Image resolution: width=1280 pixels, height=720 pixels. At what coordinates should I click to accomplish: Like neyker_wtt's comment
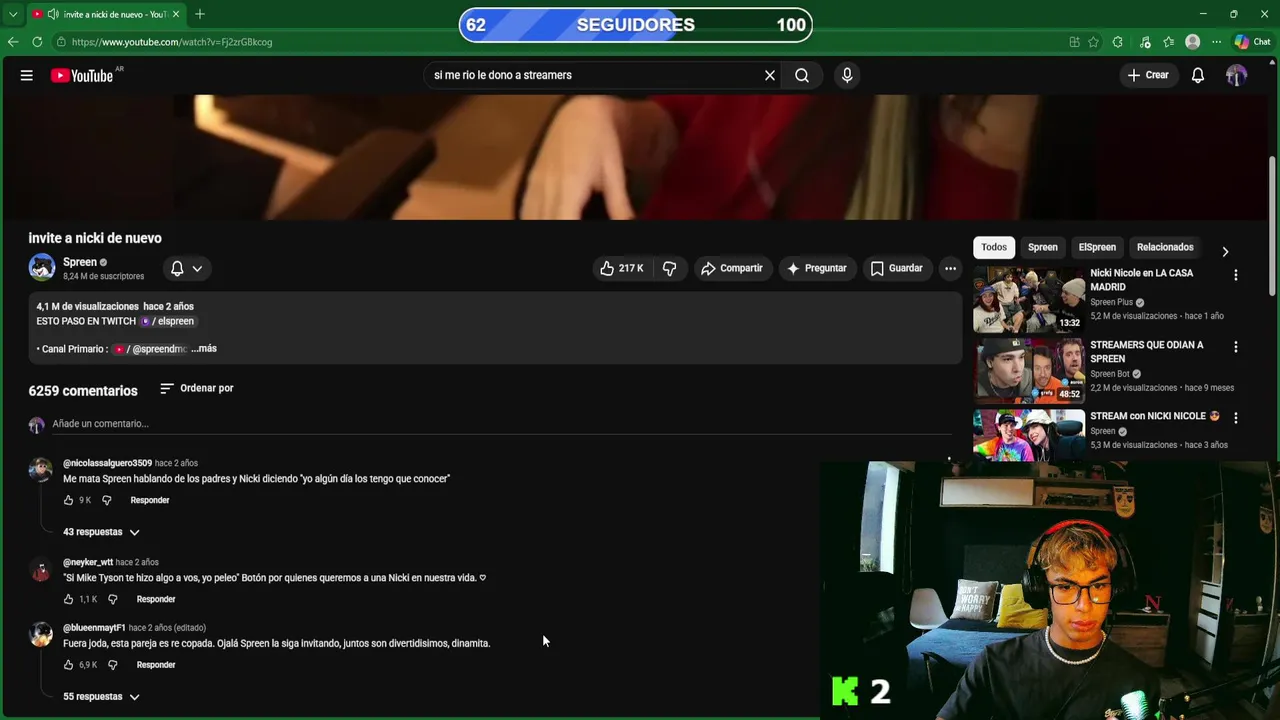click(68, 599)
